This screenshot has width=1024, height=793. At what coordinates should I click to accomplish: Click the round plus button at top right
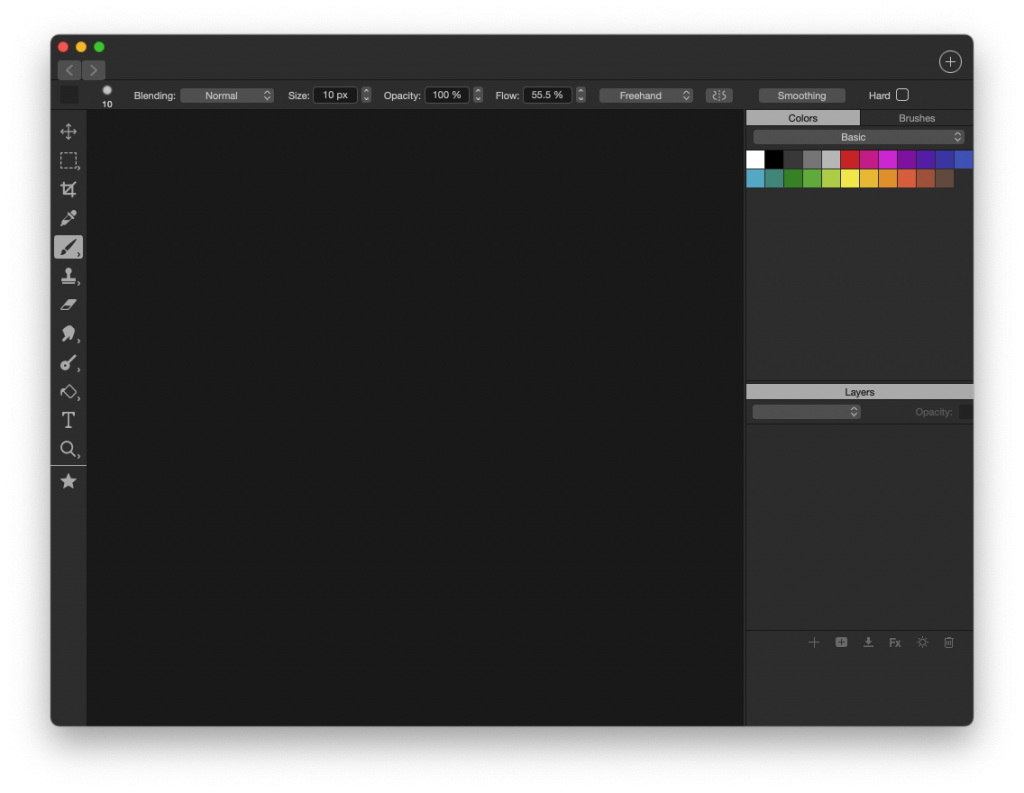click(950, 62)
